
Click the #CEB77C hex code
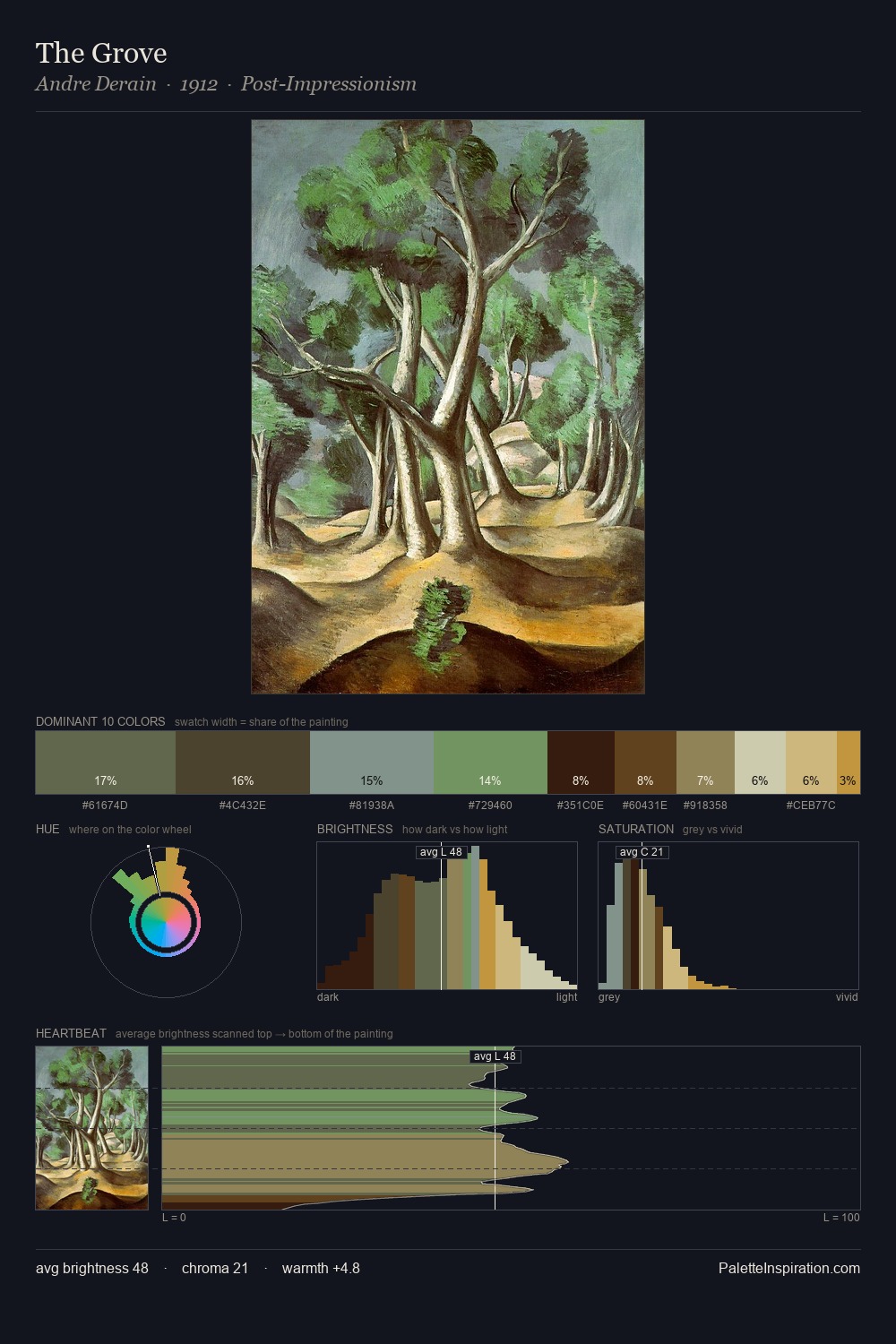(x=811, y=806)
